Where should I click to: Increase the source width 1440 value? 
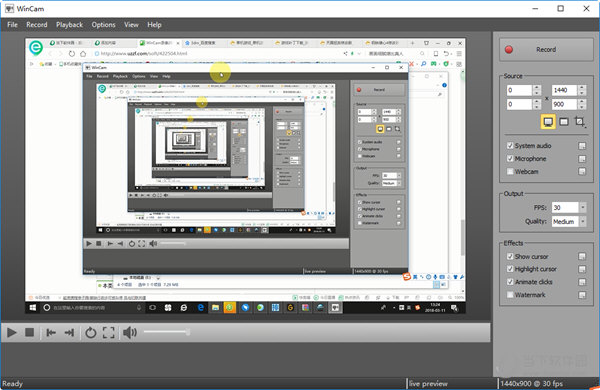coord(582,88)
